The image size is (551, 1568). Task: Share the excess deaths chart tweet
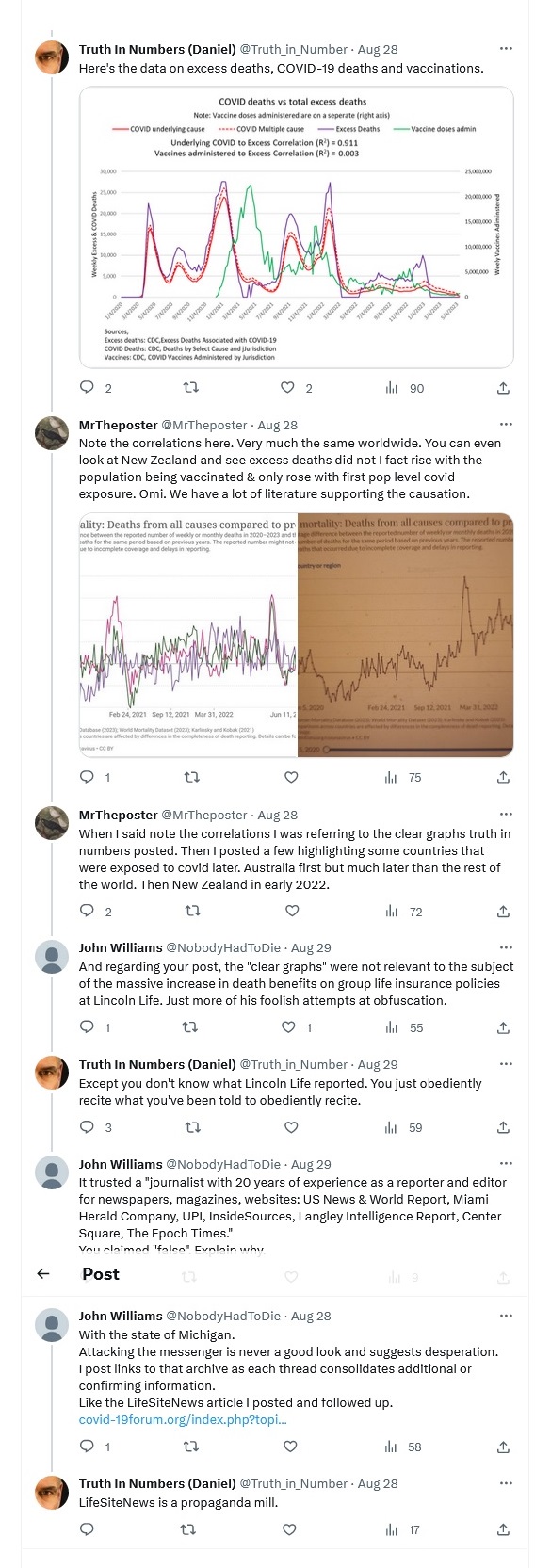pyautogui.click(x=503, y=387)
